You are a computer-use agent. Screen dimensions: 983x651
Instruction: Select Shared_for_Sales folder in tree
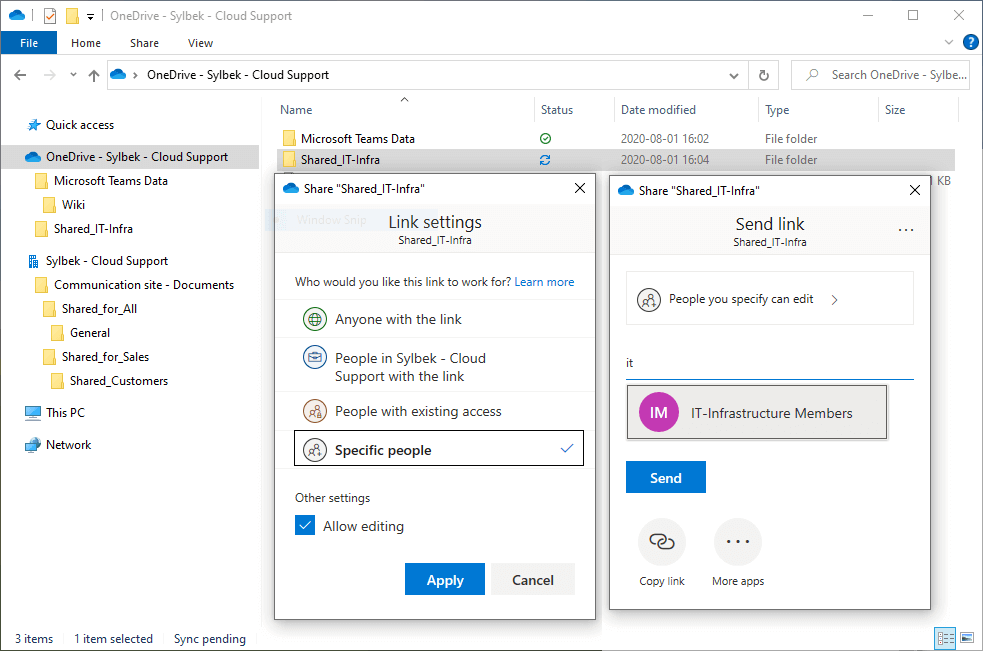tap(105, 357)
